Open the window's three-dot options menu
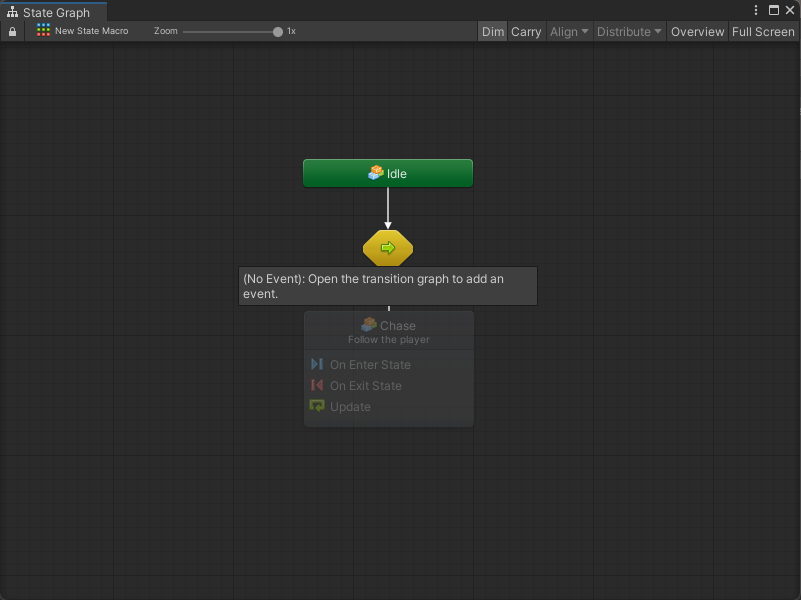Viewport: 801px width, 600px height. tap(756, 10)
